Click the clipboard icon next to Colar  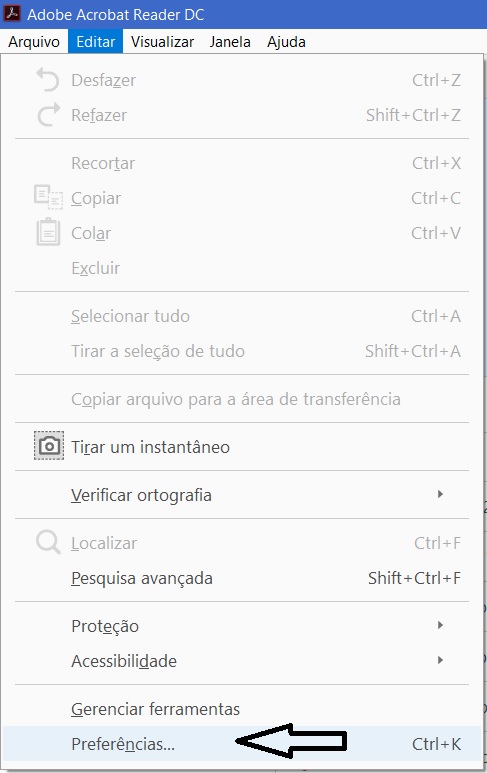click(x=48, y=232)
